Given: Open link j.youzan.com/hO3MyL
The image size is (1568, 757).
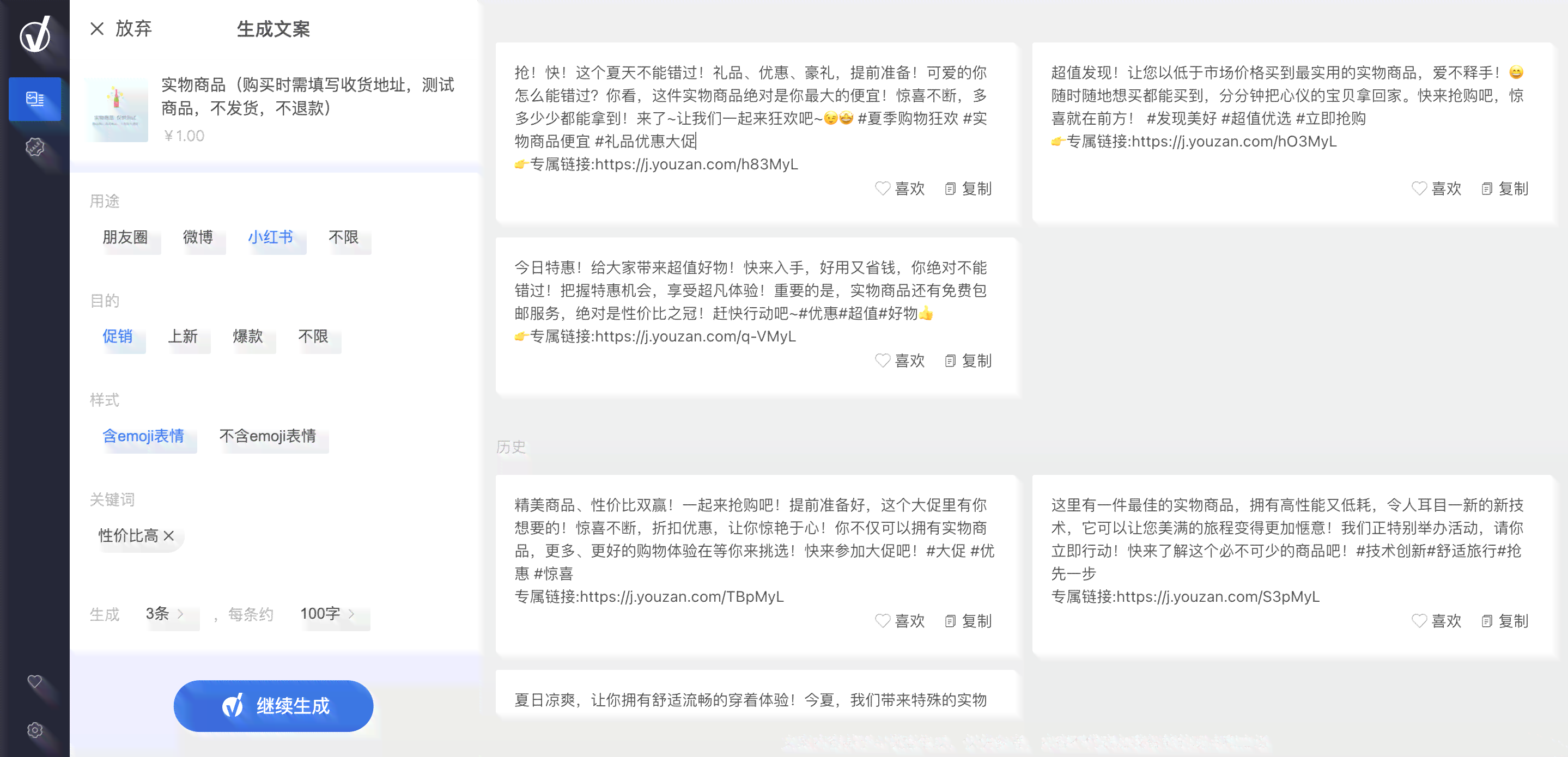Looking at the screenshot, I should tap(1234, 141).
